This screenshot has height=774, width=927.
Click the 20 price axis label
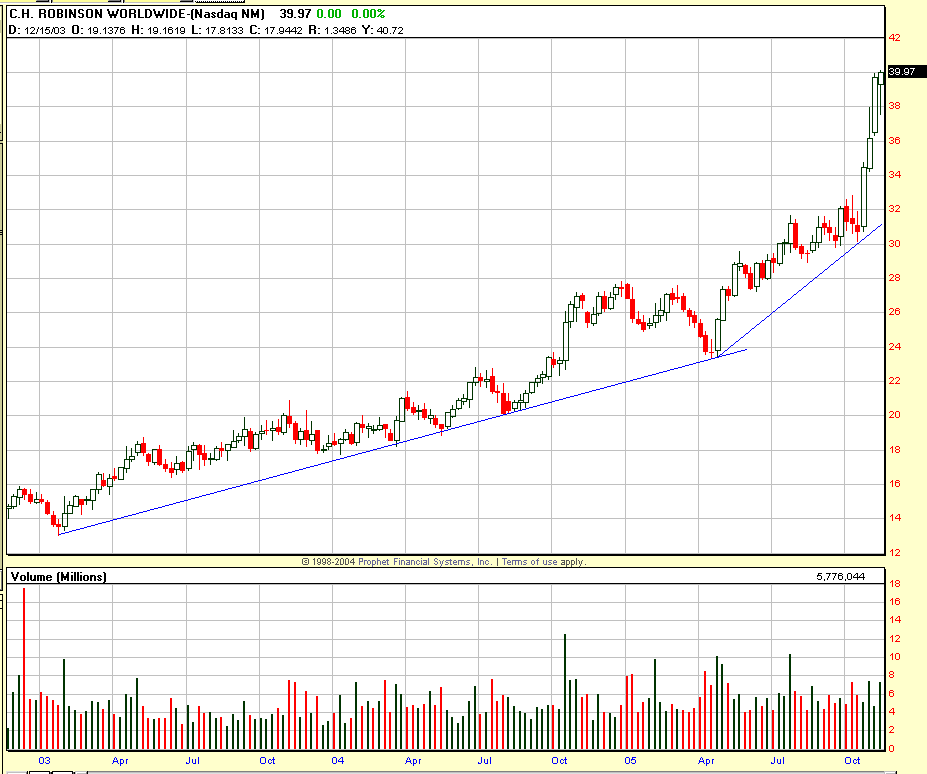[x=894, y=414]
